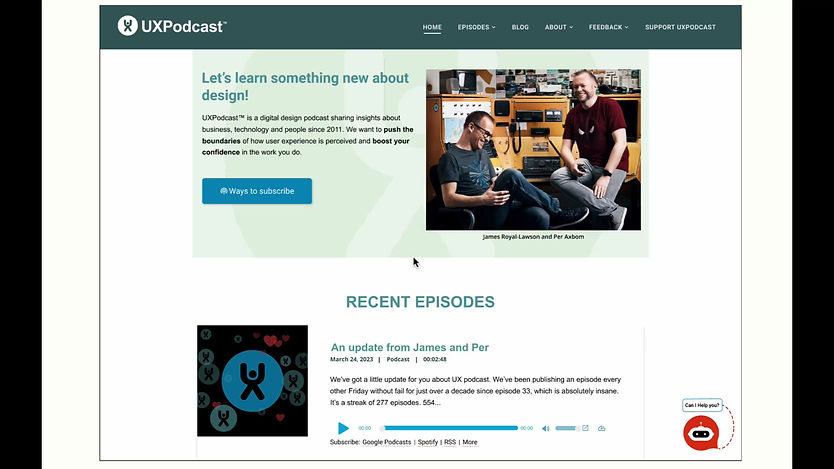This screenshot has width=834, height=469.
Task: Open episode player in new window icon
Action: 585,428
